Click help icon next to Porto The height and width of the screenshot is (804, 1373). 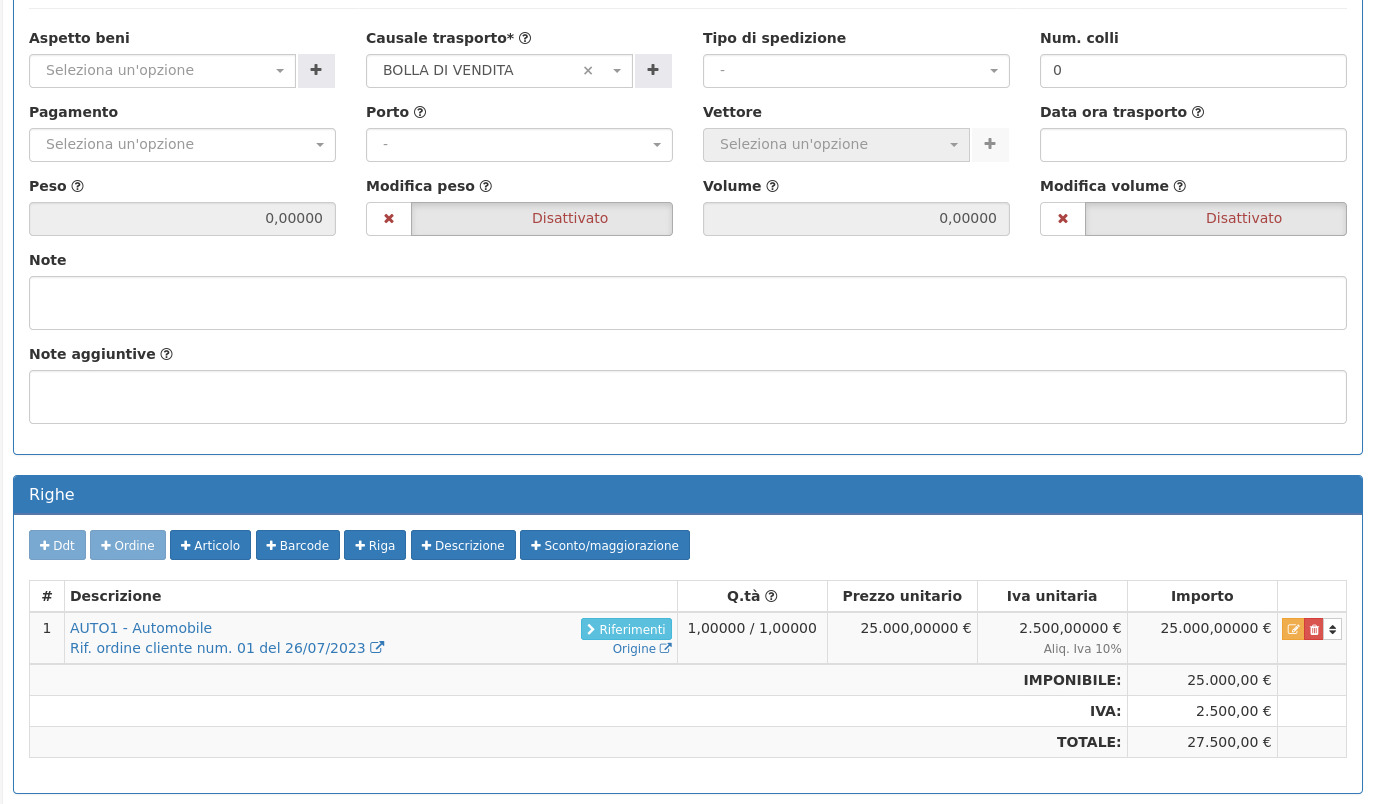[420, 113]
